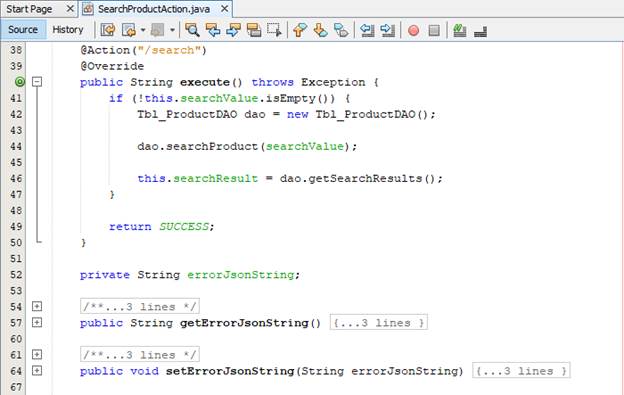
Task: Click the Comment lines icon
Action: (x=460, y=30)
